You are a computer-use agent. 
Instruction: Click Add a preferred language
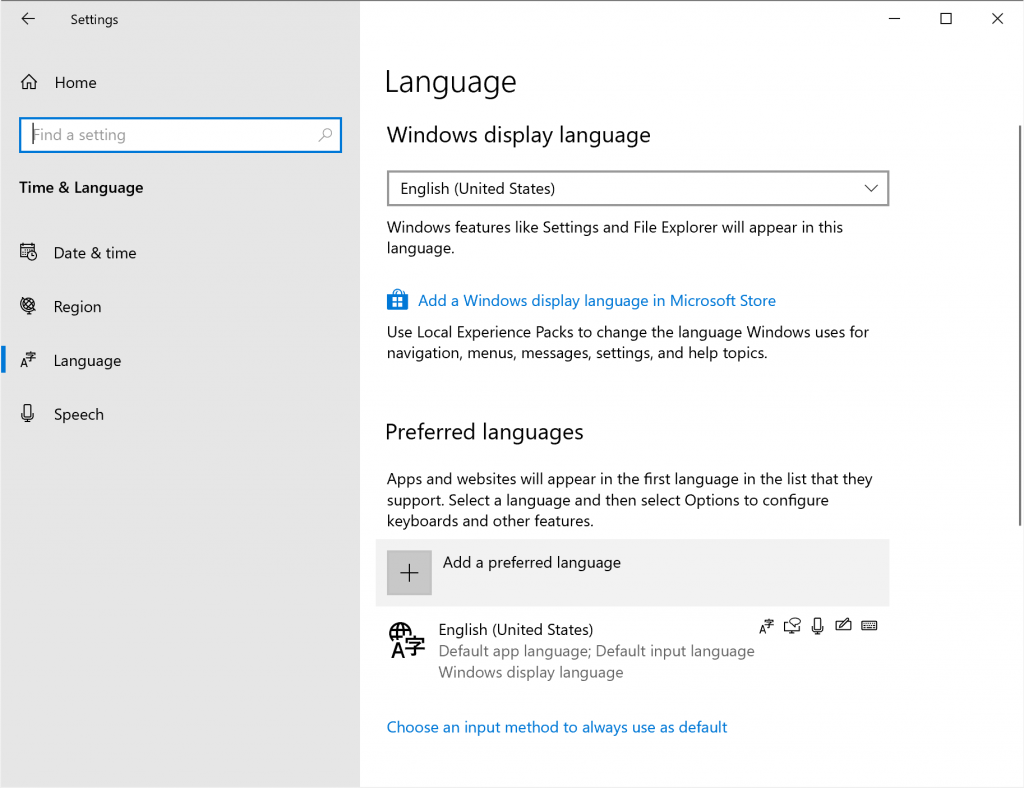pos(632,573)
